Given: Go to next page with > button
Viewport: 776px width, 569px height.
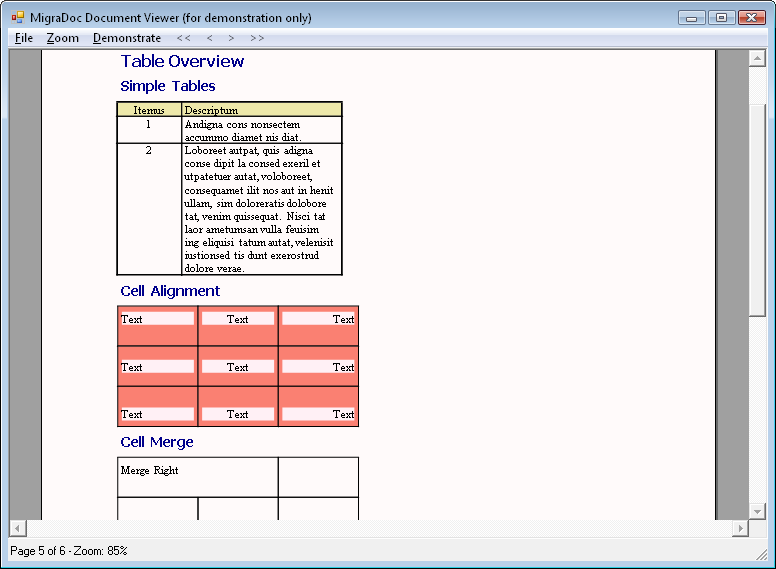Looking at the screenshot, I should (231, 38).
